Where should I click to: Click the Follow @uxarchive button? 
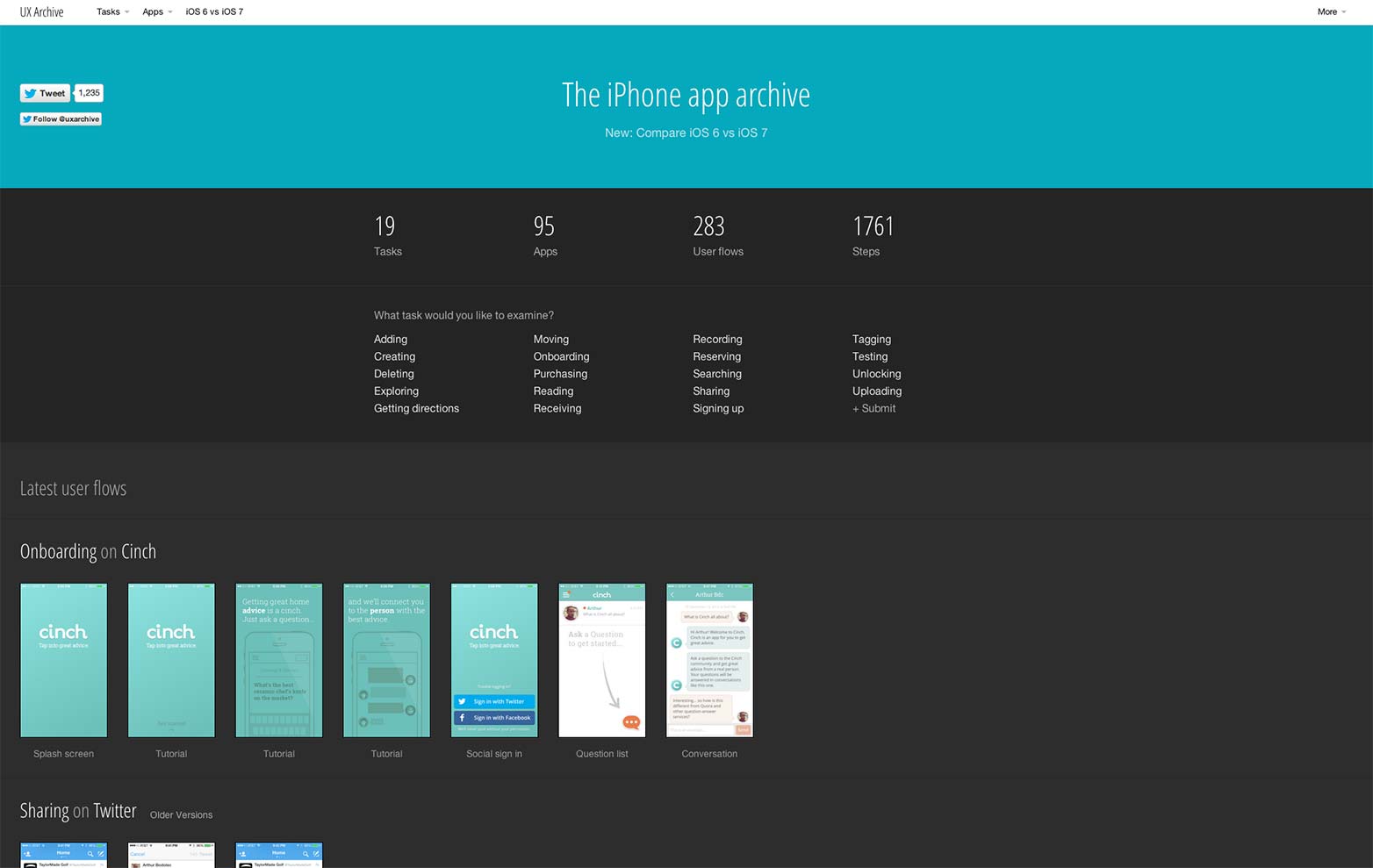point(61,118)
